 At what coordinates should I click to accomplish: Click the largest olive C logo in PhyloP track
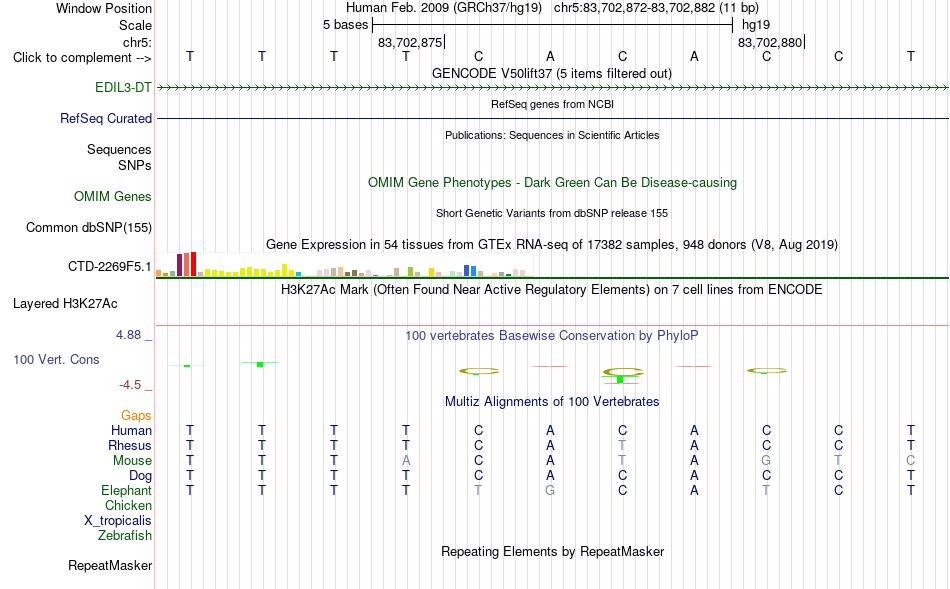[623, 372]
